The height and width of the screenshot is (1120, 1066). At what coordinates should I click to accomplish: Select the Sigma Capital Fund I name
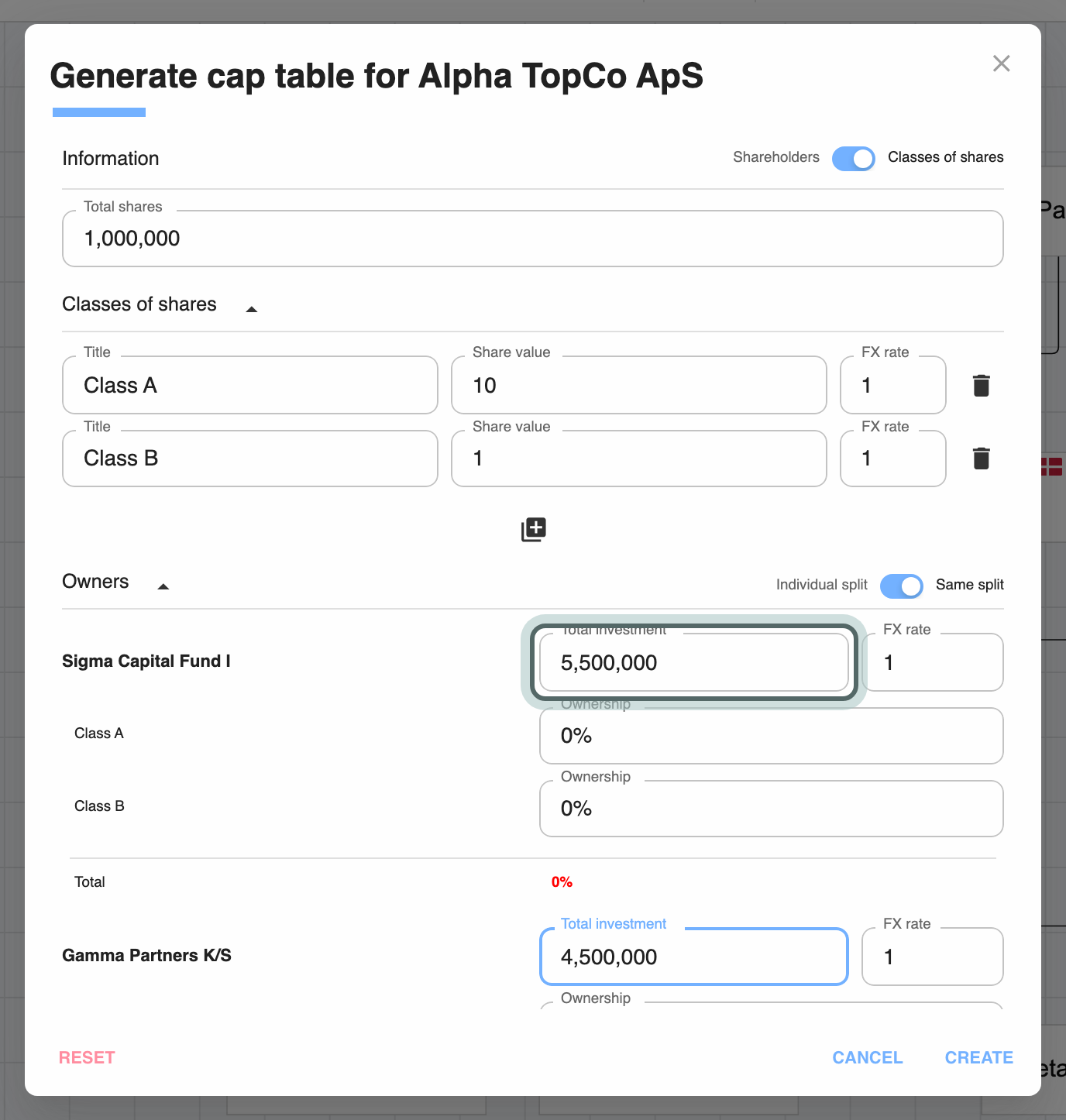click(146, 661)
